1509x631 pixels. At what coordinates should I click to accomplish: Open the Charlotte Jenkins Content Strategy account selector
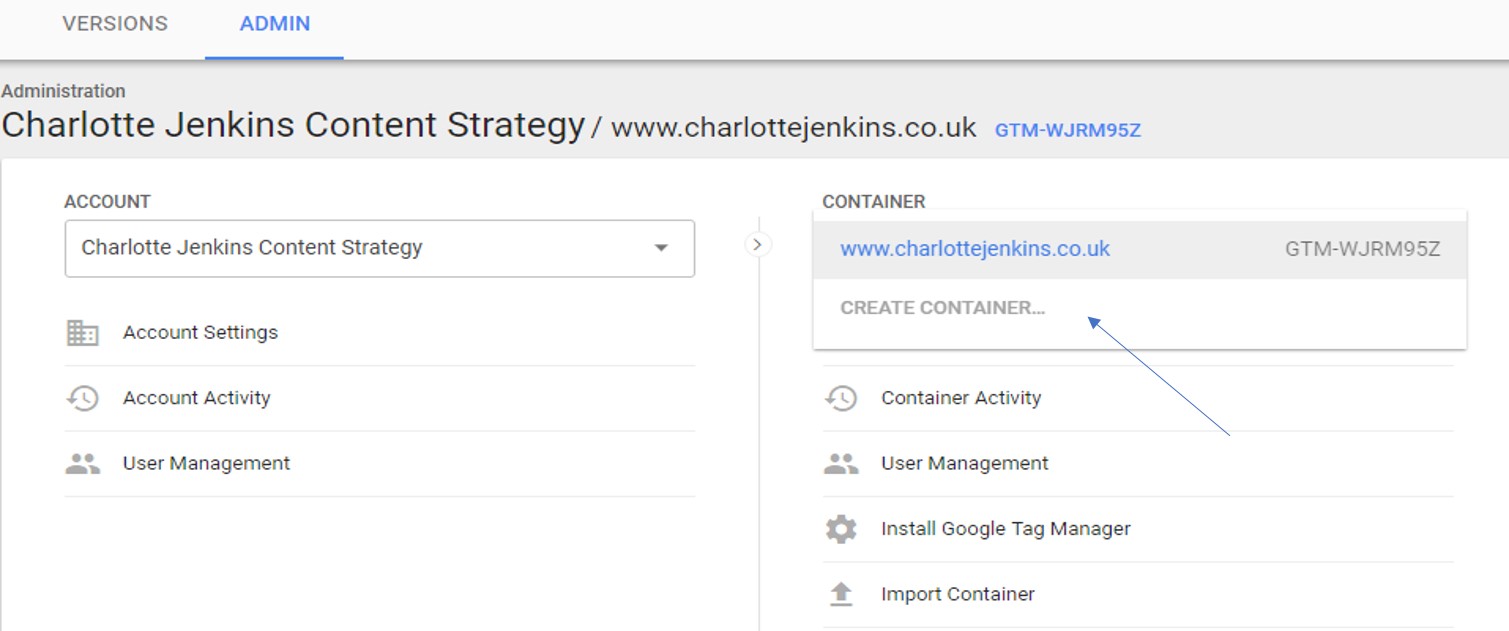(379, 248)
